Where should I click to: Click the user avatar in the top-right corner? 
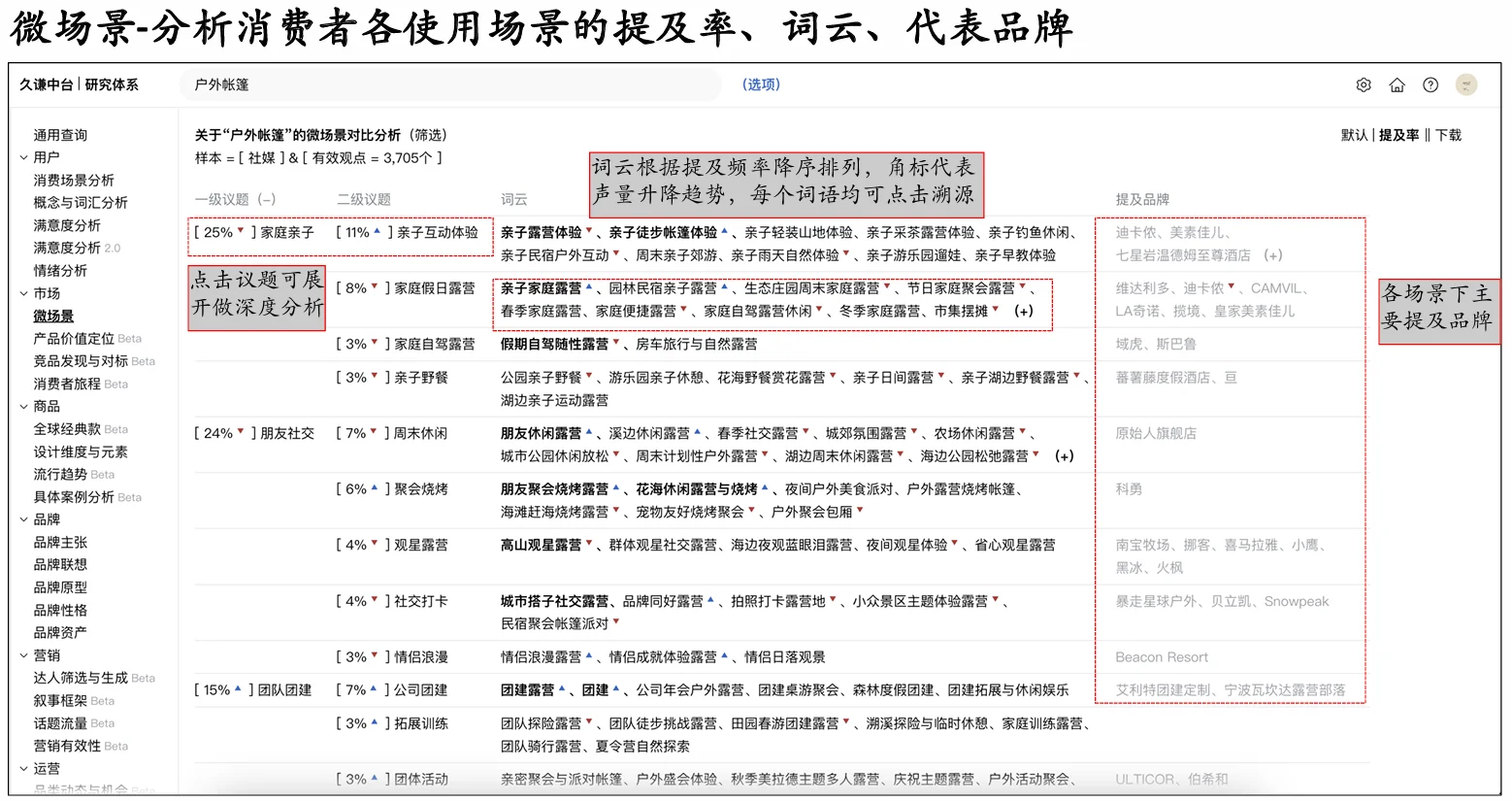(x=1466, y=84)
